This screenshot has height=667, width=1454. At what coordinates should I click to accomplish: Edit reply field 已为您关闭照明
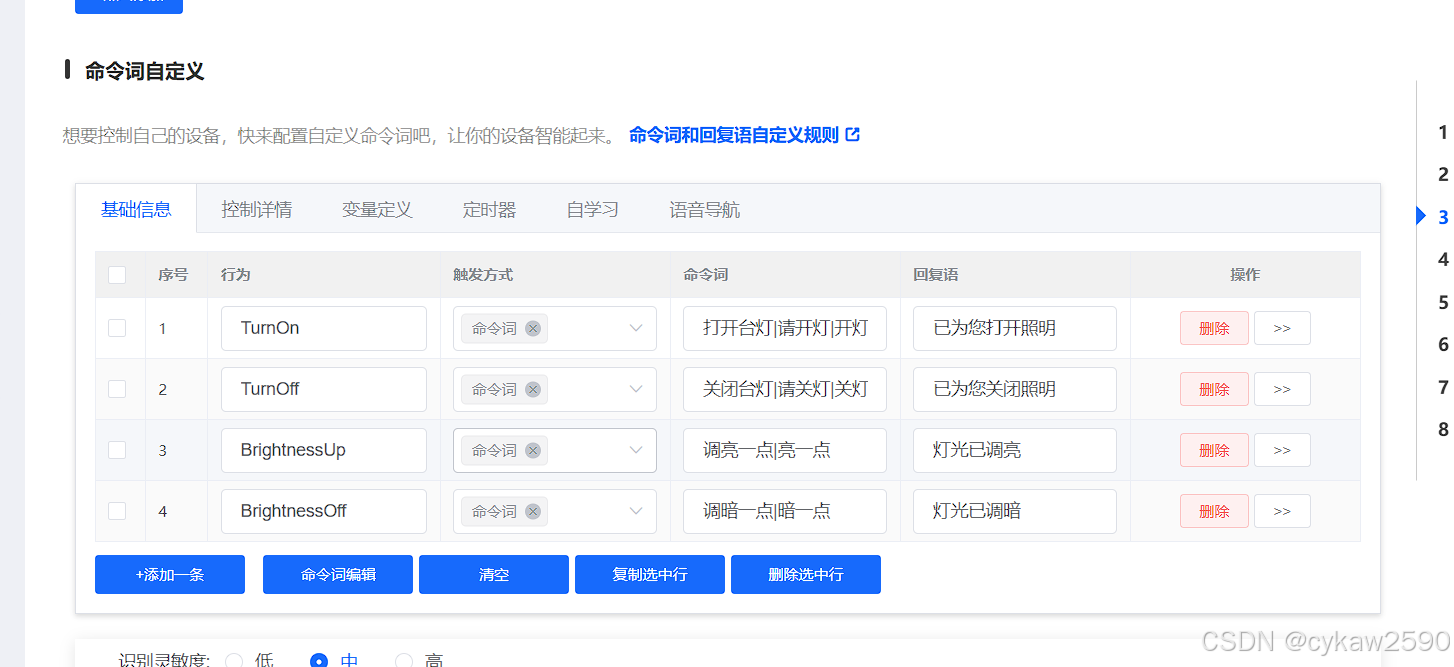click(x=1015, y=389)
